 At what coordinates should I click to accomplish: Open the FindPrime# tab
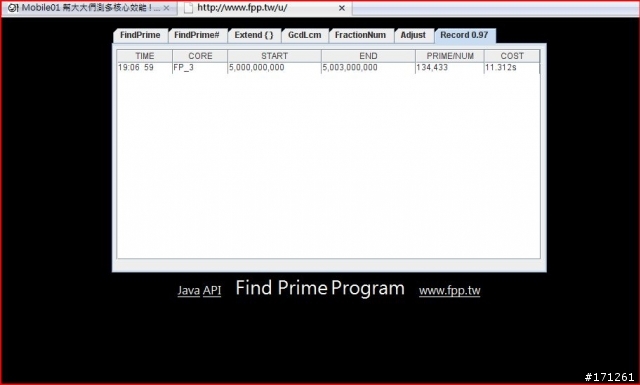click(197, 36)
